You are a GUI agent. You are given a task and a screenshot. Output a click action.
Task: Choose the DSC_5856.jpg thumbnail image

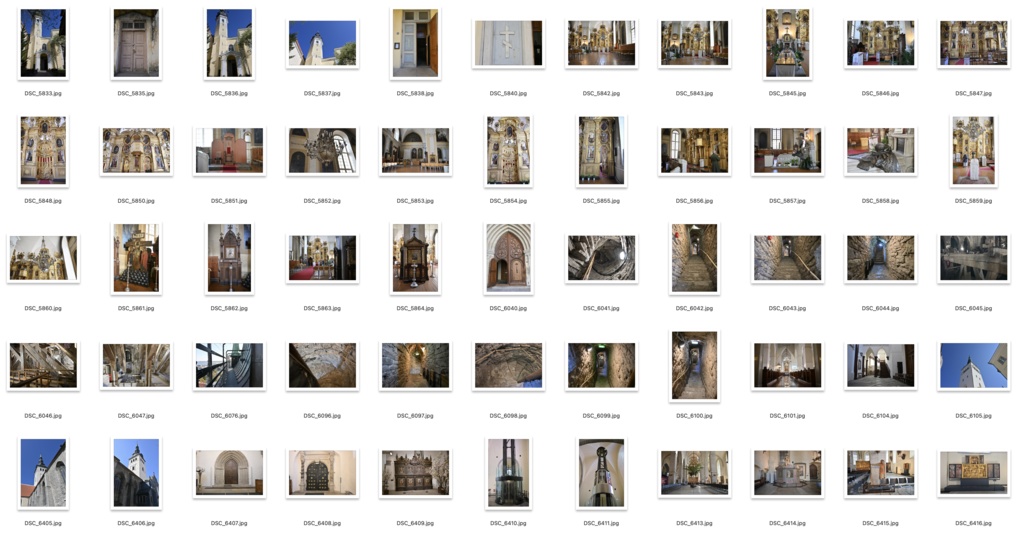click(x=694, y=150)
